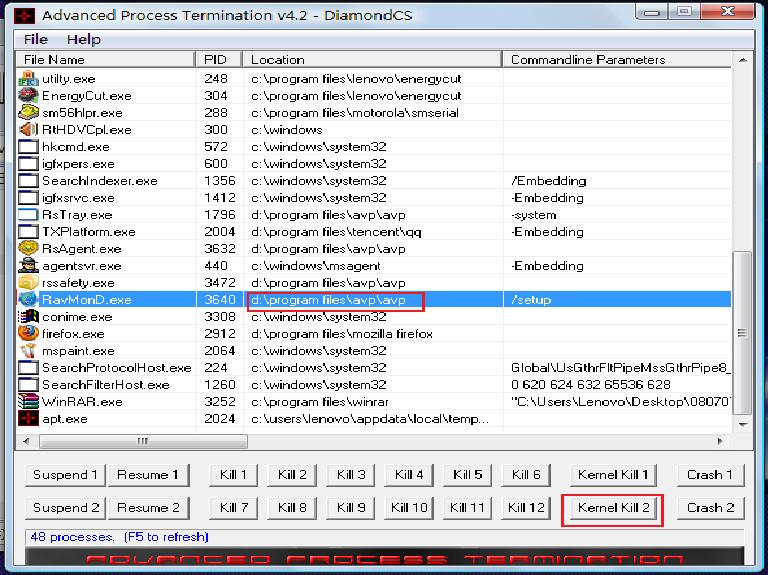The height and width of the screenshot is (575, 768).
Task: Sort by PID column header
Action: 219,59
